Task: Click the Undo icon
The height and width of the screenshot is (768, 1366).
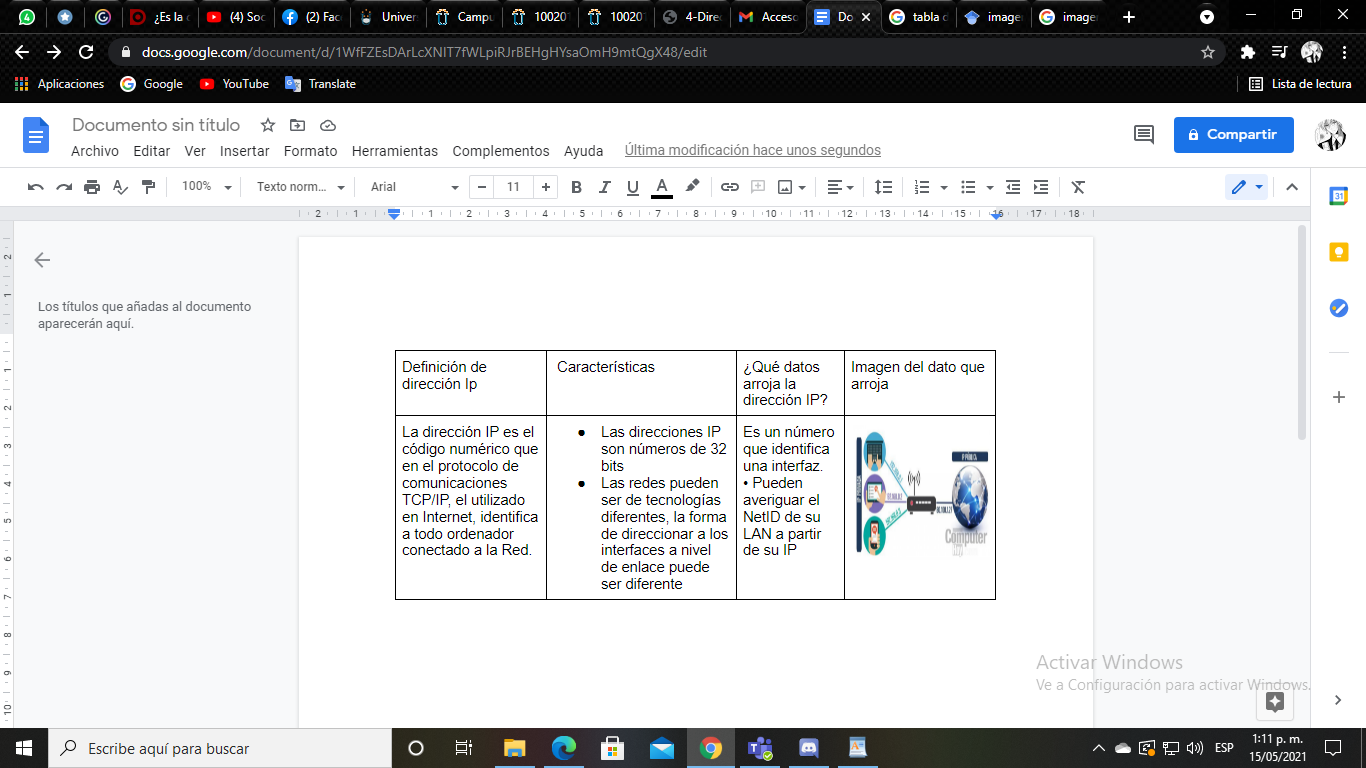Action: (x=36, y=187)
